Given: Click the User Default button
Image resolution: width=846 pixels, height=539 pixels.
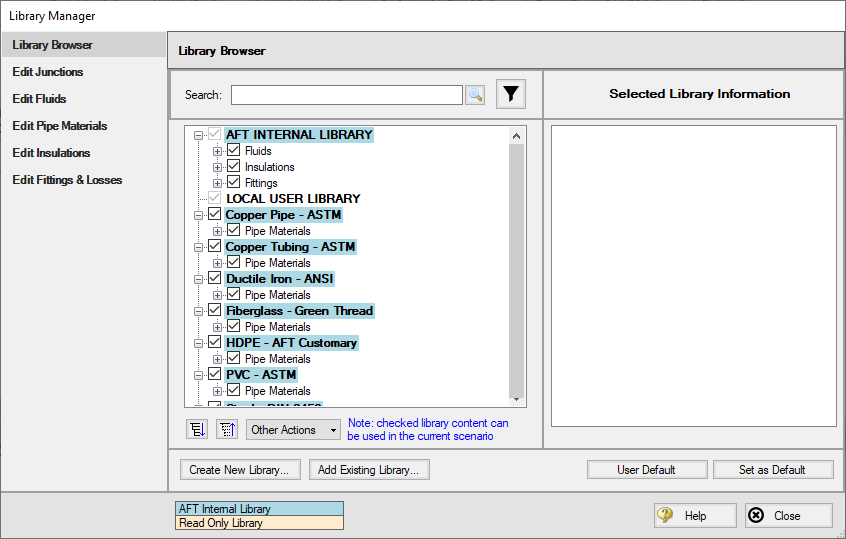Looking at the screenshot, I should pos(647,470).
